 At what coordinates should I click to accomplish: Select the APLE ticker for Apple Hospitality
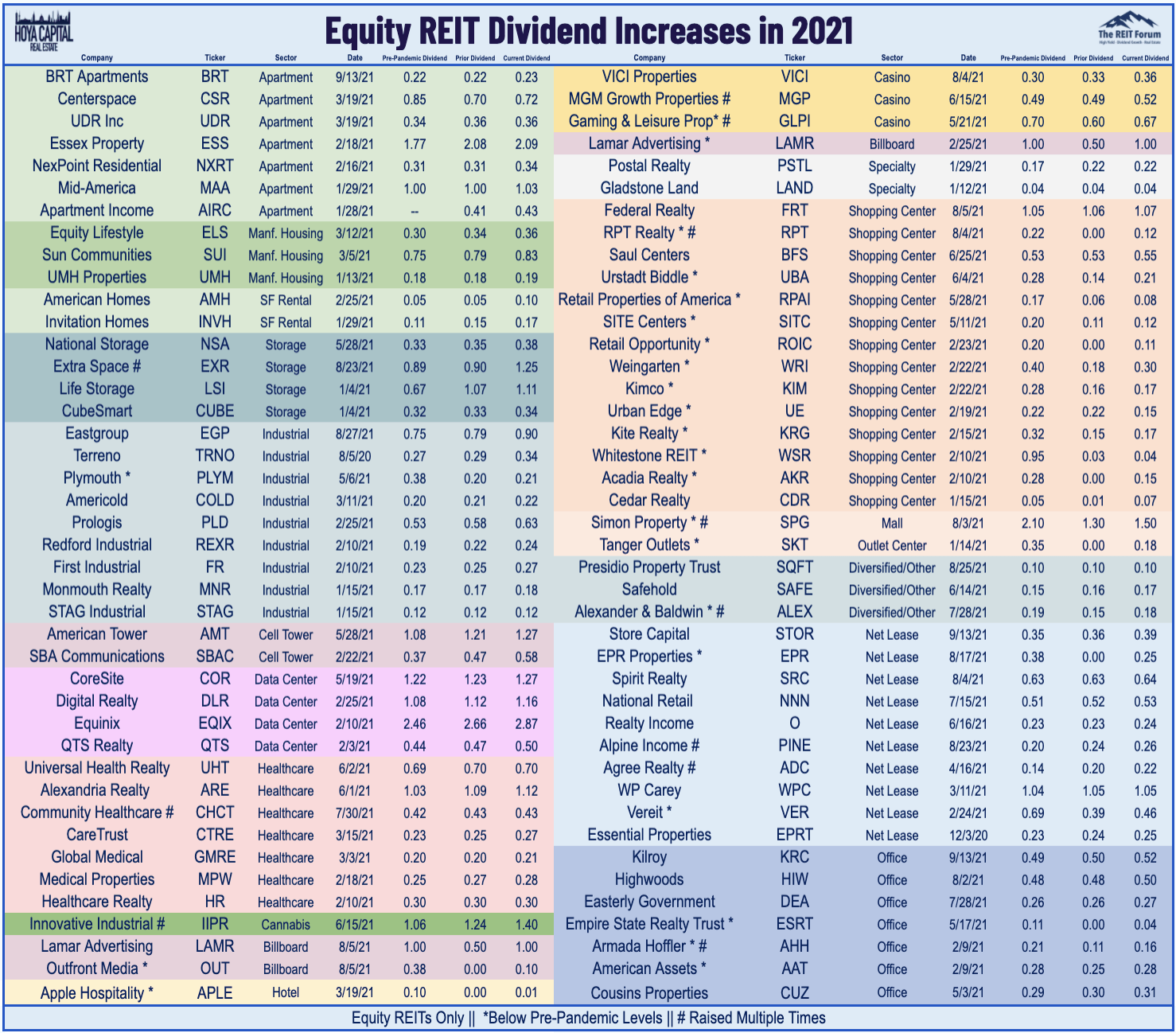[215, 992]
